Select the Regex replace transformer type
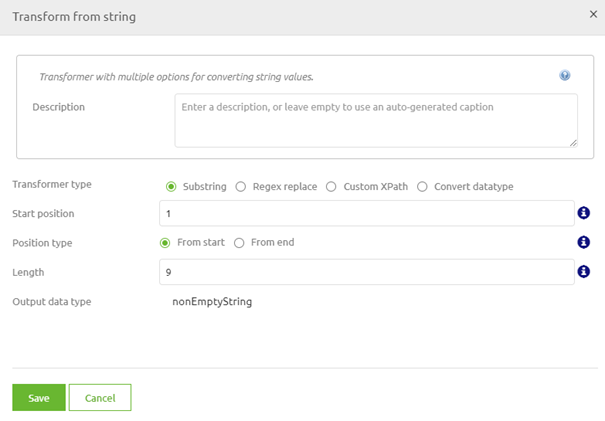Image resolution: width=605 pixels, height=421 pixels. click(x=241, y=187)
